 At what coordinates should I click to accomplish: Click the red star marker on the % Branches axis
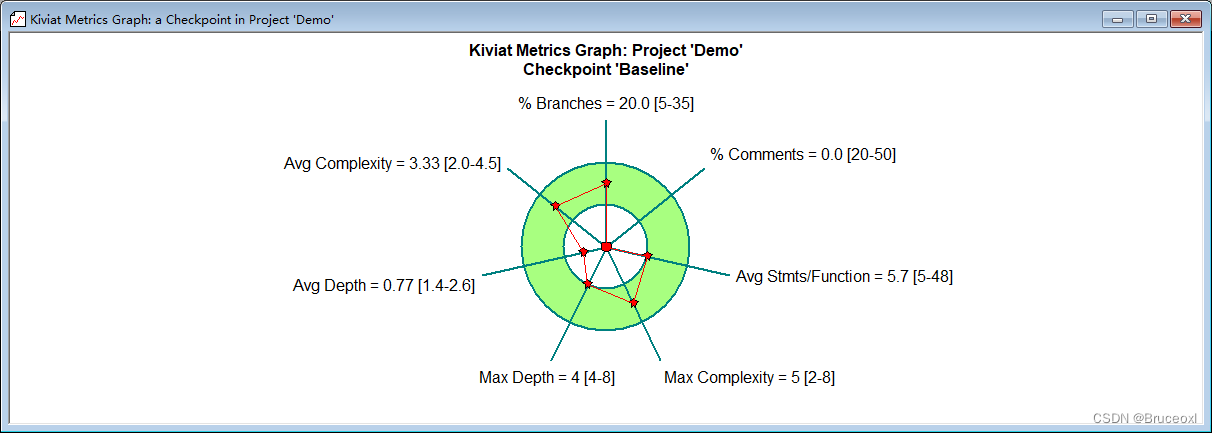pos(606,183)
